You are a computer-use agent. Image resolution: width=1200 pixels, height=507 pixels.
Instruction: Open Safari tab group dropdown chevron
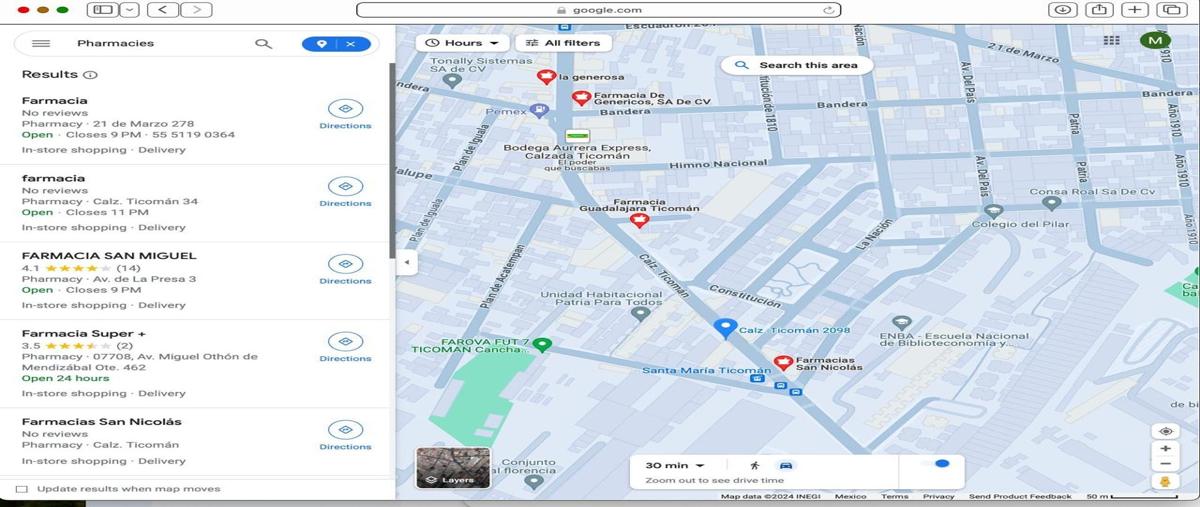pos(129,10)
